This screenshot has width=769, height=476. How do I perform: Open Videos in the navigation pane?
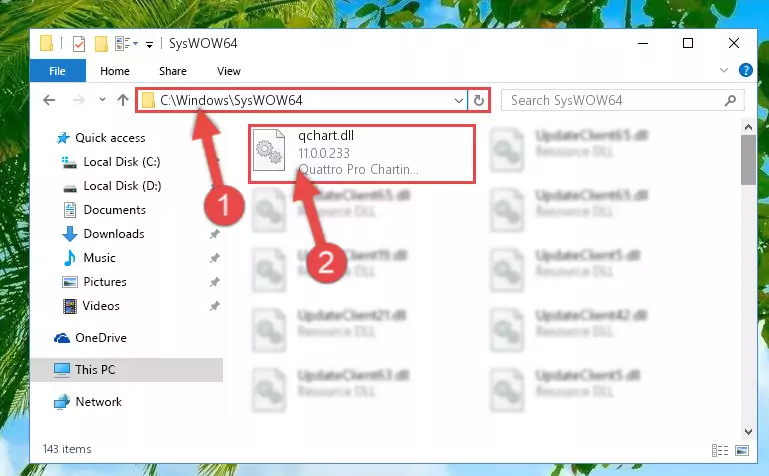[x=101, y=306]
